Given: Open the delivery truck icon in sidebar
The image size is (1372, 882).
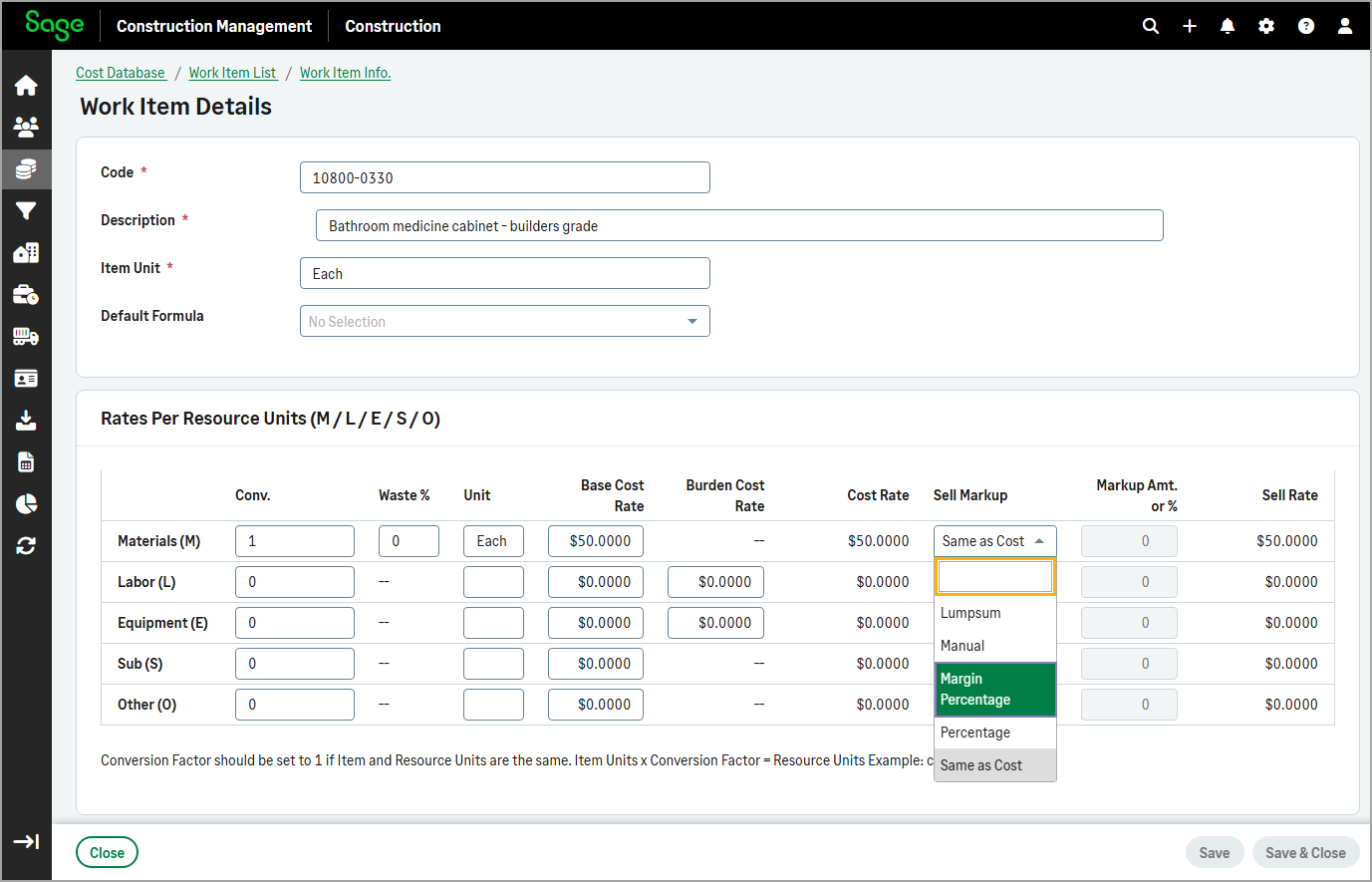Looking at the screenshot, I should [x=26, y=337].
